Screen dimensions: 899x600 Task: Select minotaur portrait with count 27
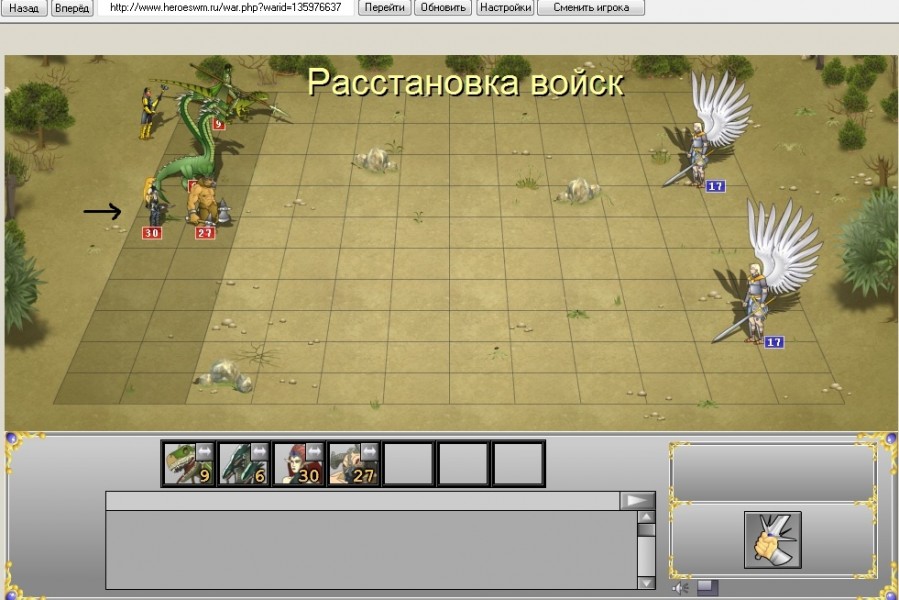(353, 463)
